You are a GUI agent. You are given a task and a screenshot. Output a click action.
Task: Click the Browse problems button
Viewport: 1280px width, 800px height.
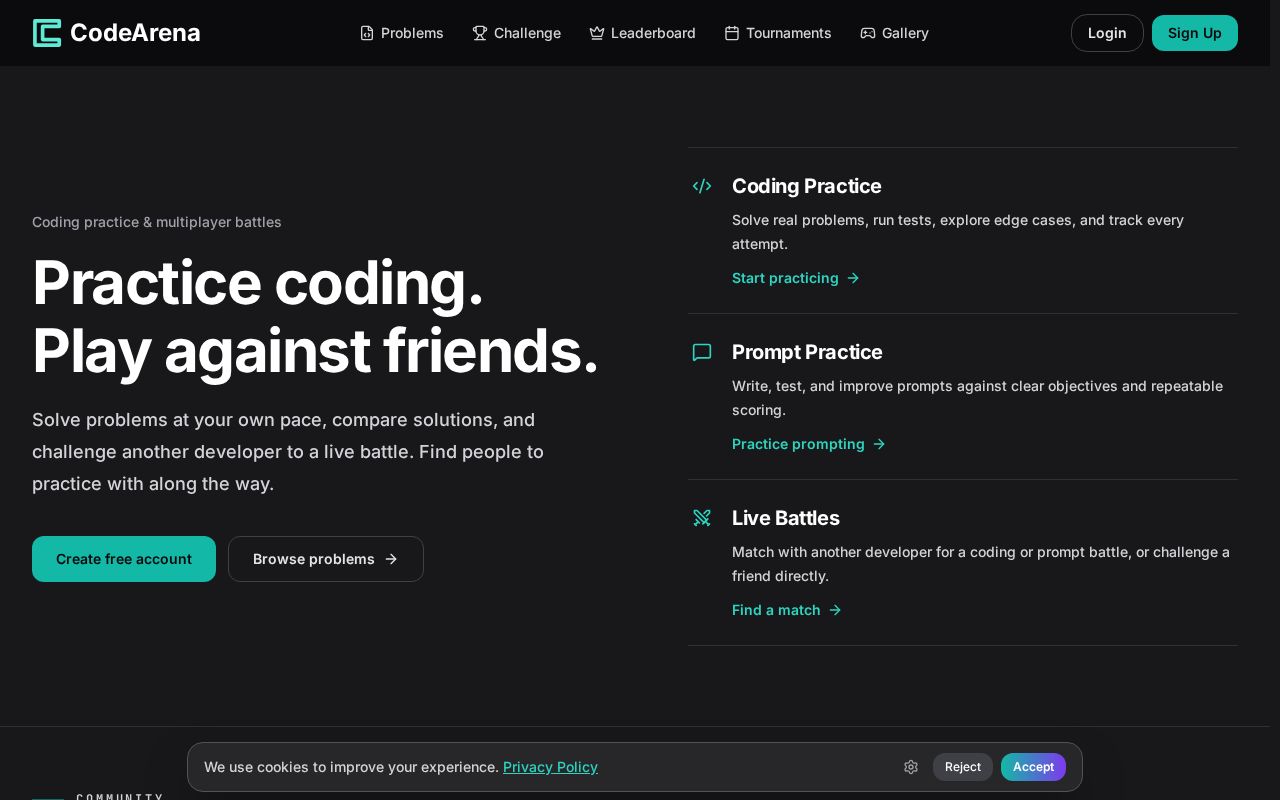(326, 559)
